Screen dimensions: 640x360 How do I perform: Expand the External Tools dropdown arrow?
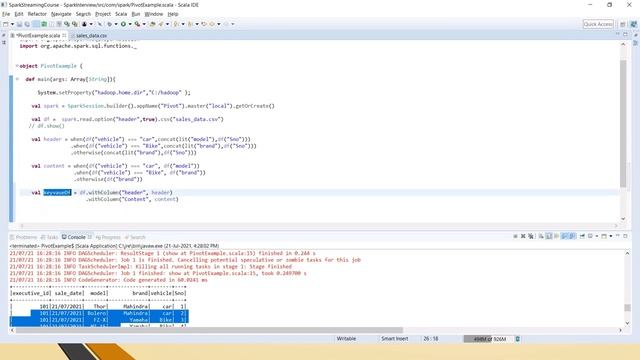[x=144, y=24]
